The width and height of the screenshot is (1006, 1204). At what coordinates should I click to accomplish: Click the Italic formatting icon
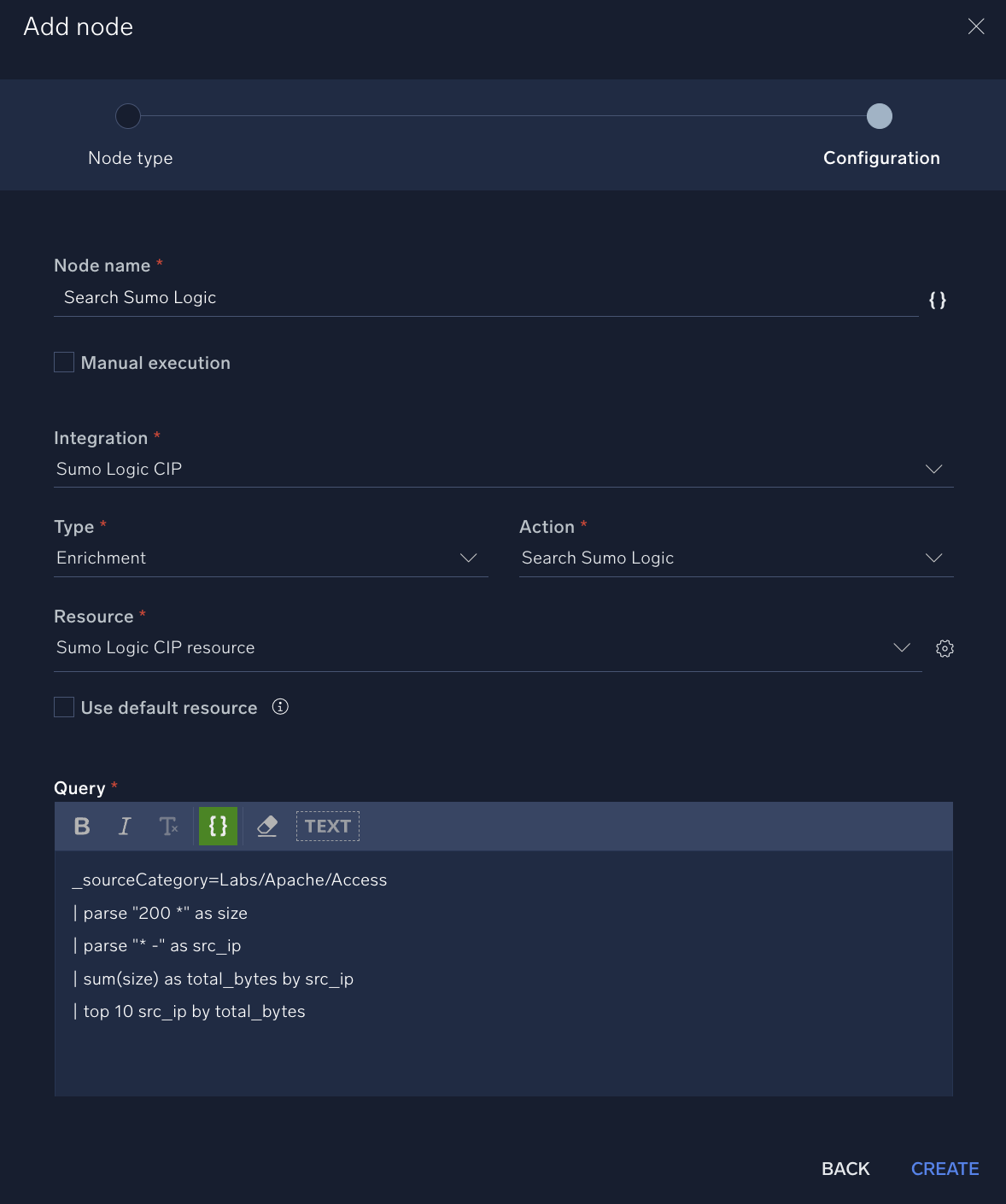pos(125,826)
